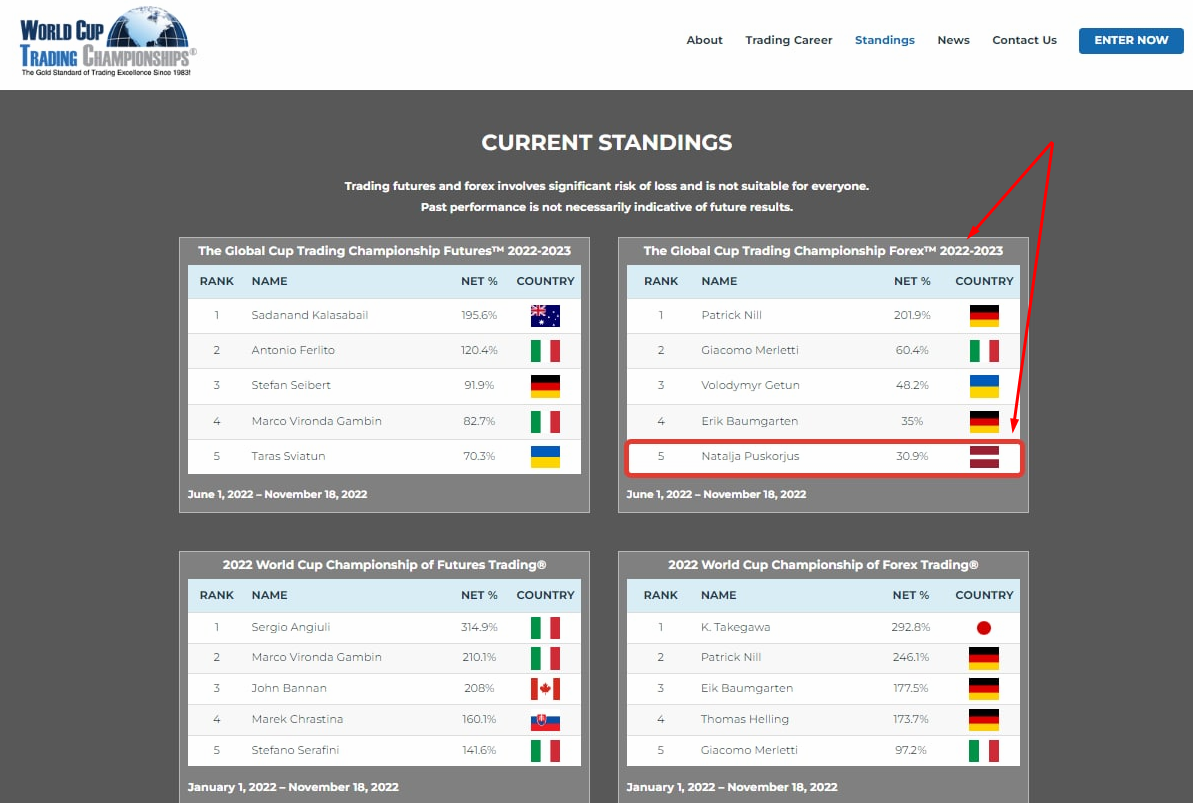The width and height of the screenshot is (1193, 803).
Task: Click Italy flag in Antonio Ferlito row
Action: pos(545,351)
